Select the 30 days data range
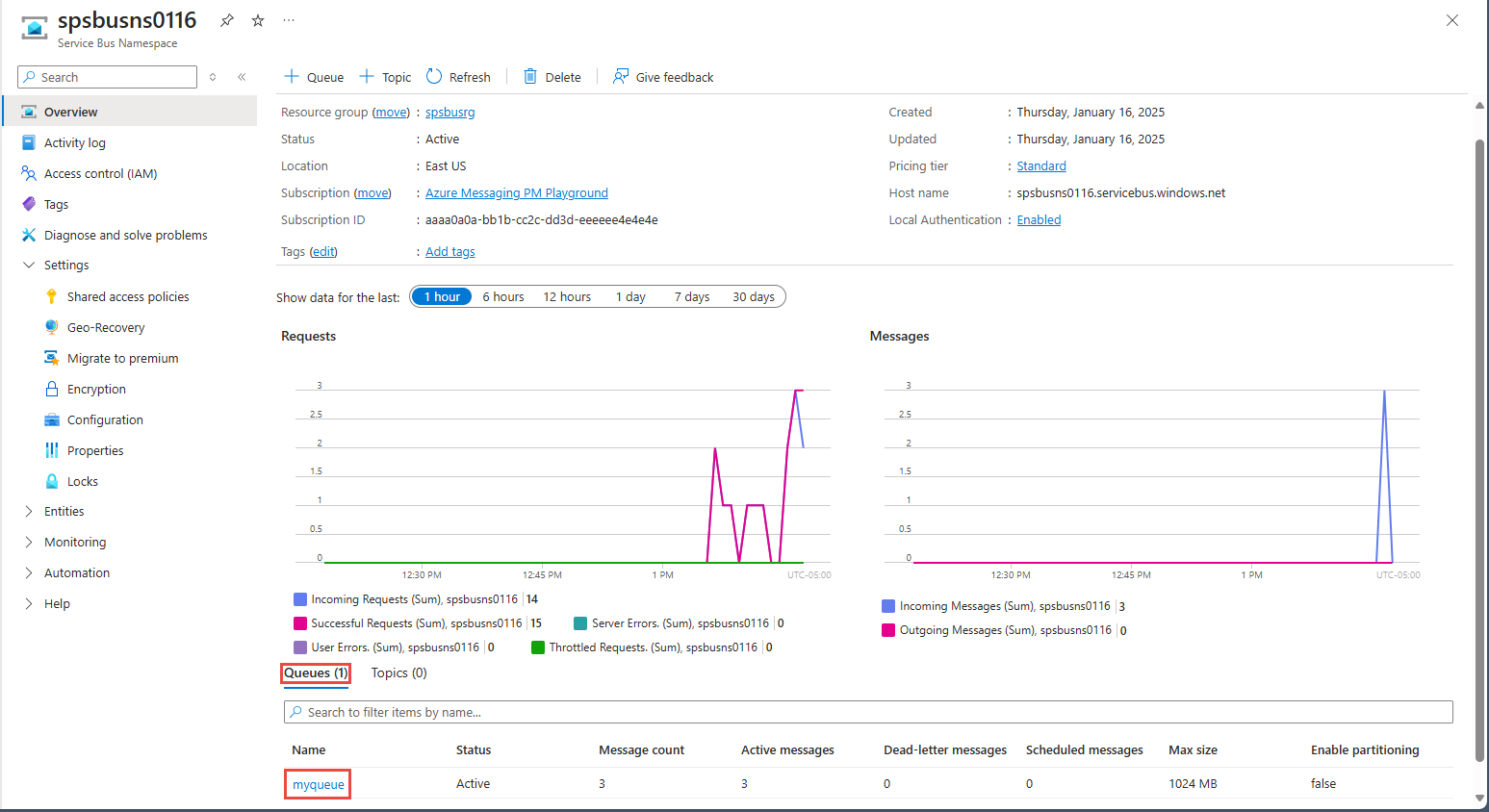This screenshot has height=812, width=1489. pos(753,296)
